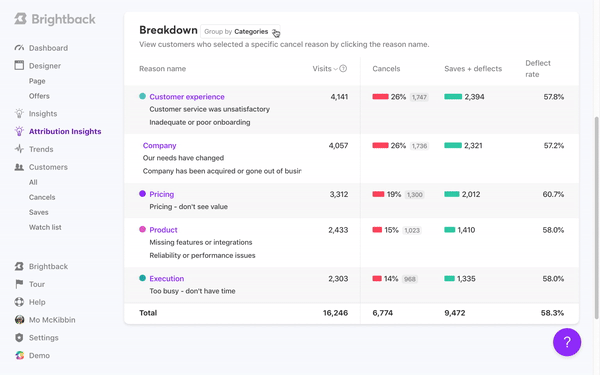Click the Trends pulse icon
This screenshot has width=600, height=375.
(x=19, y=149)
